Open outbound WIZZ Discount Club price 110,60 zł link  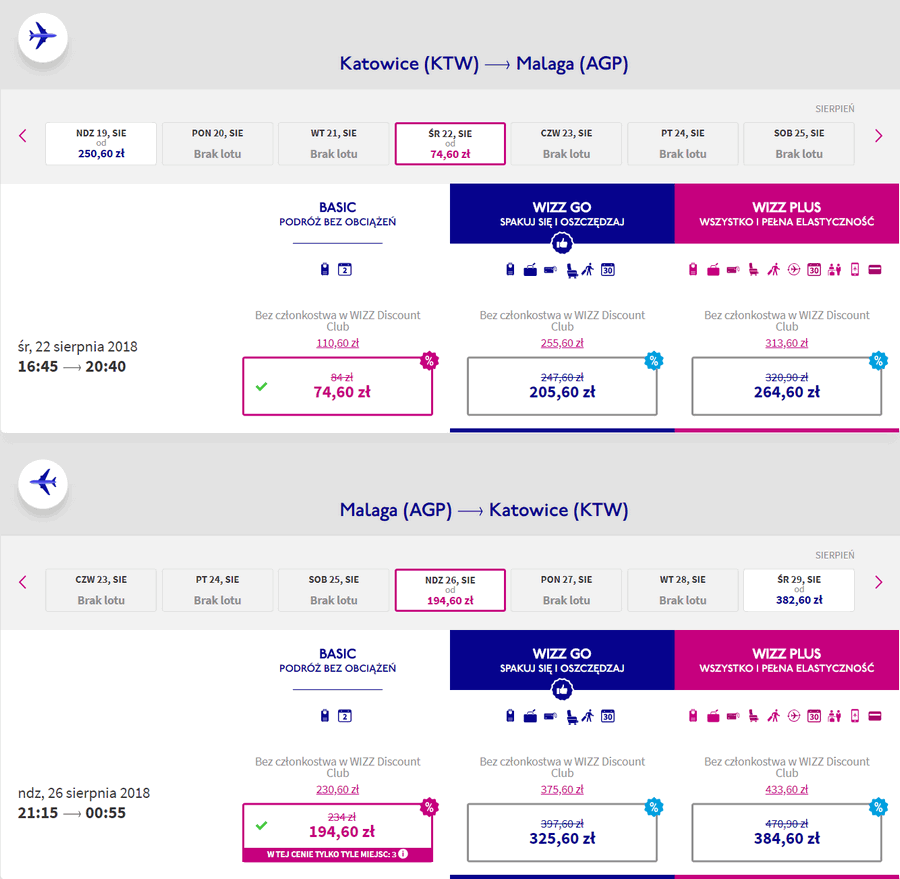click(x=338, y=343)
